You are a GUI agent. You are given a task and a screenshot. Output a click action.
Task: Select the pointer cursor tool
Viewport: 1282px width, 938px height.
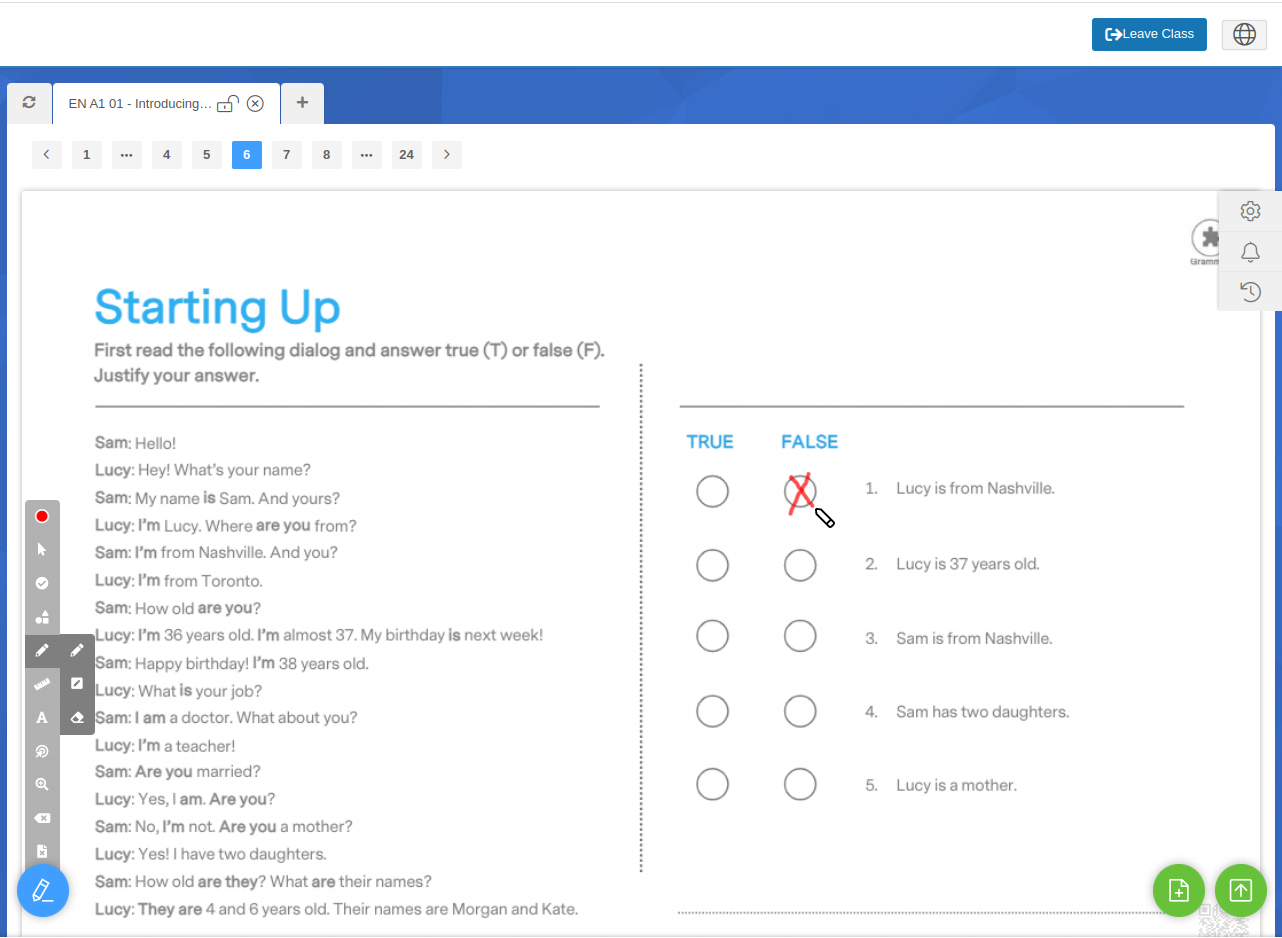coord(42,549)
